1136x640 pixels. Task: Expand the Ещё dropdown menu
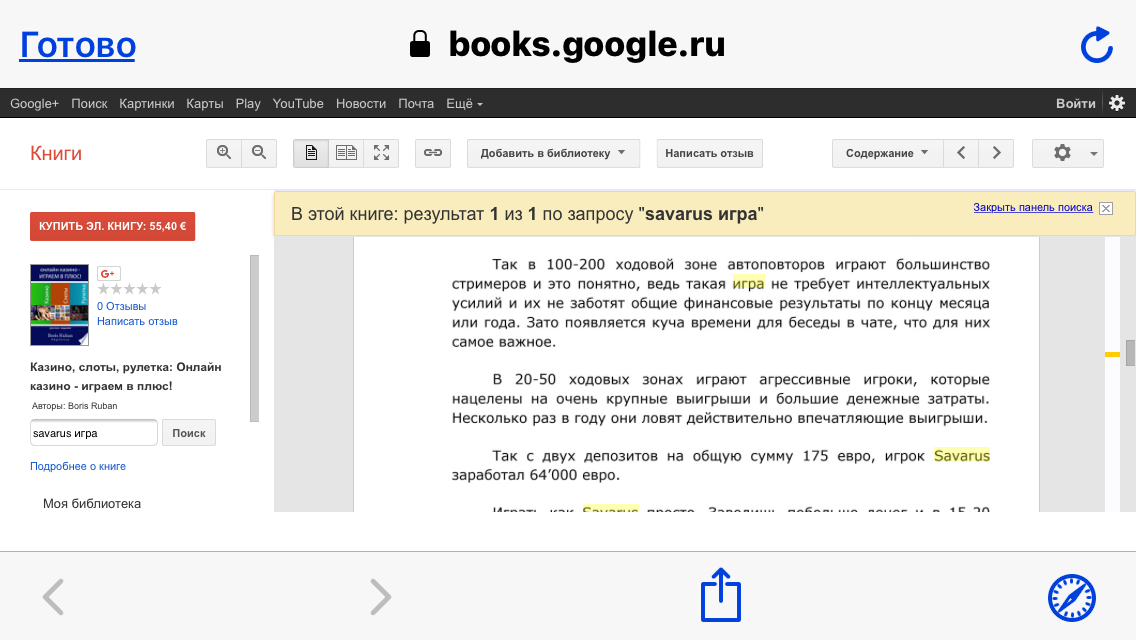click(464, 104)
